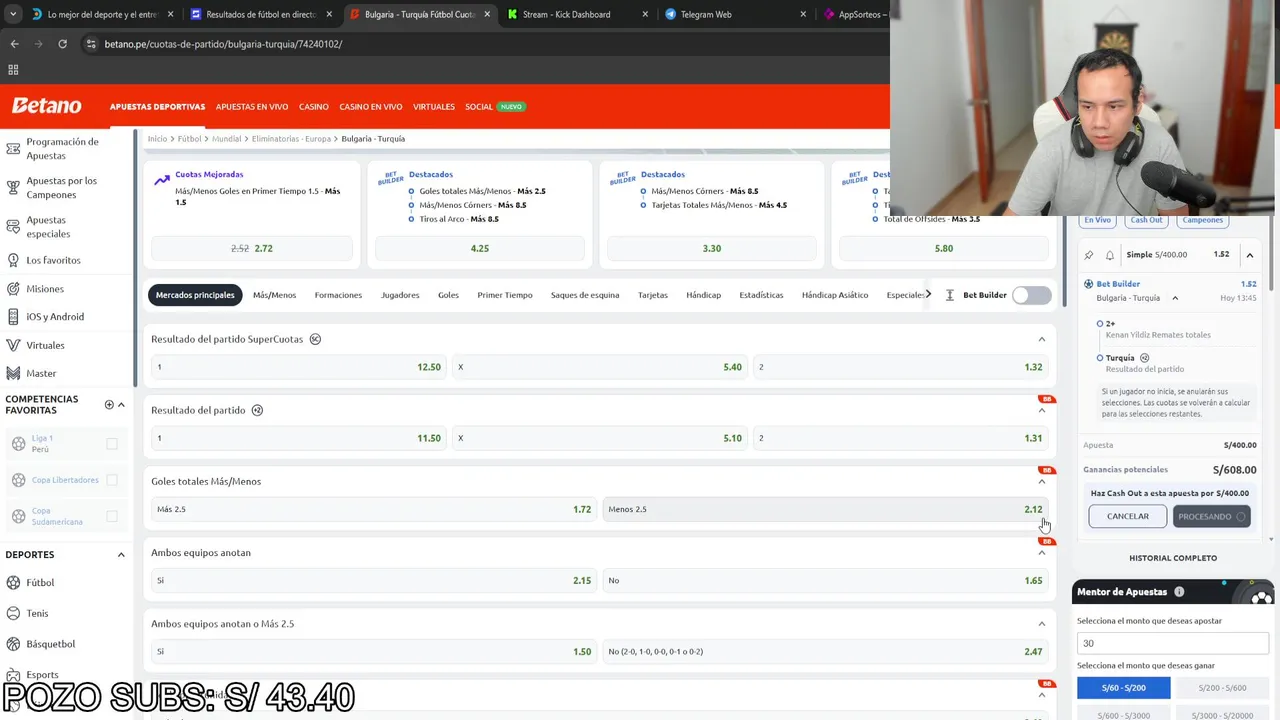The height and width of the screenshot is (720, 1280).
Task: Click Mentor de Apuestas info icon
Action: coord(1179,592)
